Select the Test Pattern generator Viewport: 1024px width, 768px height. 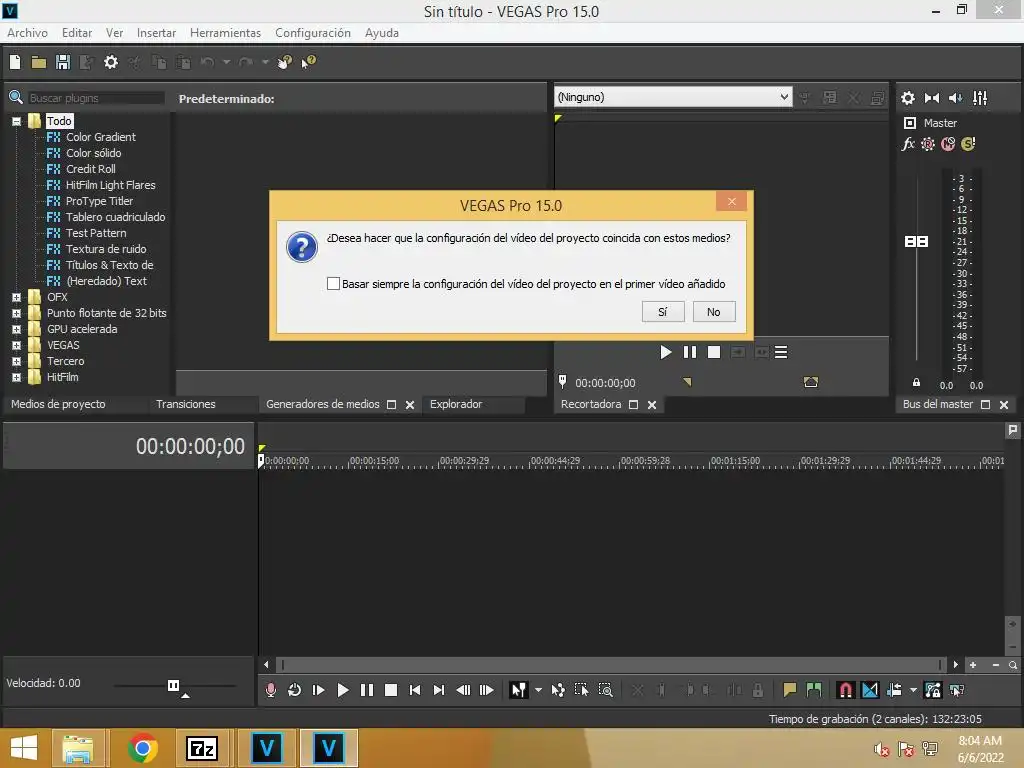[x=96, y=233]
